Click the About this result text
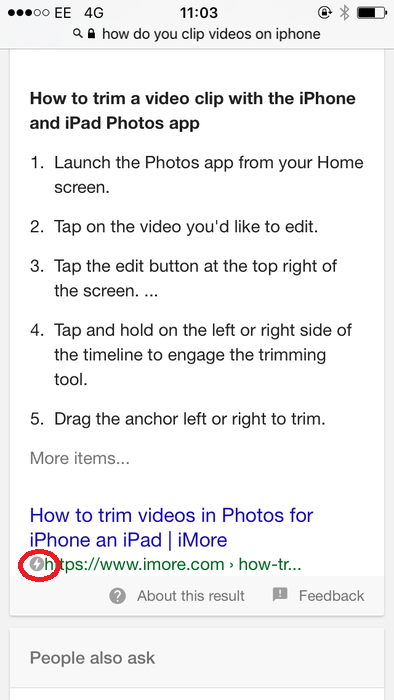This screenshot has height=700, width=394. click(191, 596)
